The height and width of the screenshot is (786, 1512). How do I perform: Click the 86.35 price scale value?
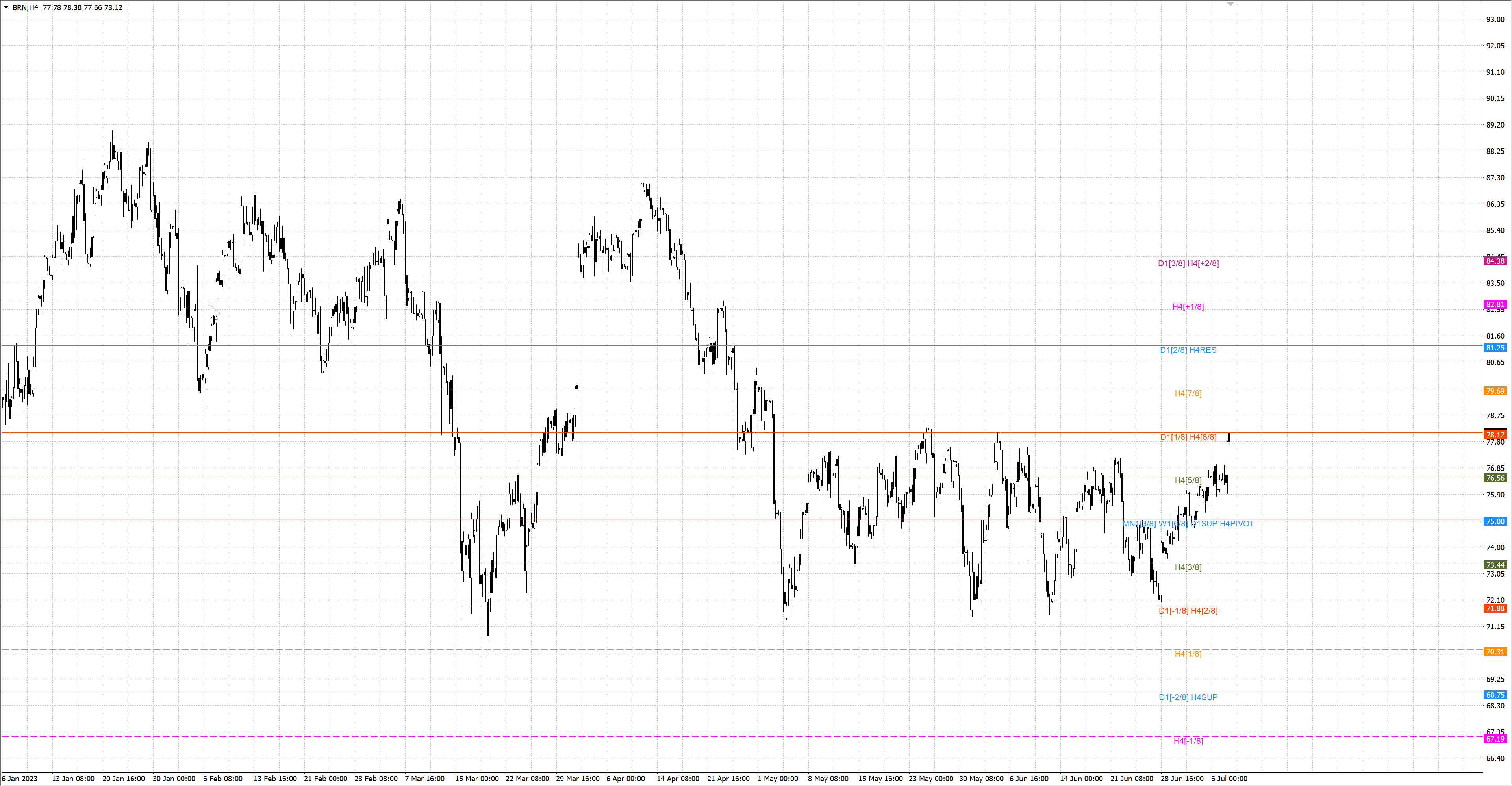coord(1495,204)
